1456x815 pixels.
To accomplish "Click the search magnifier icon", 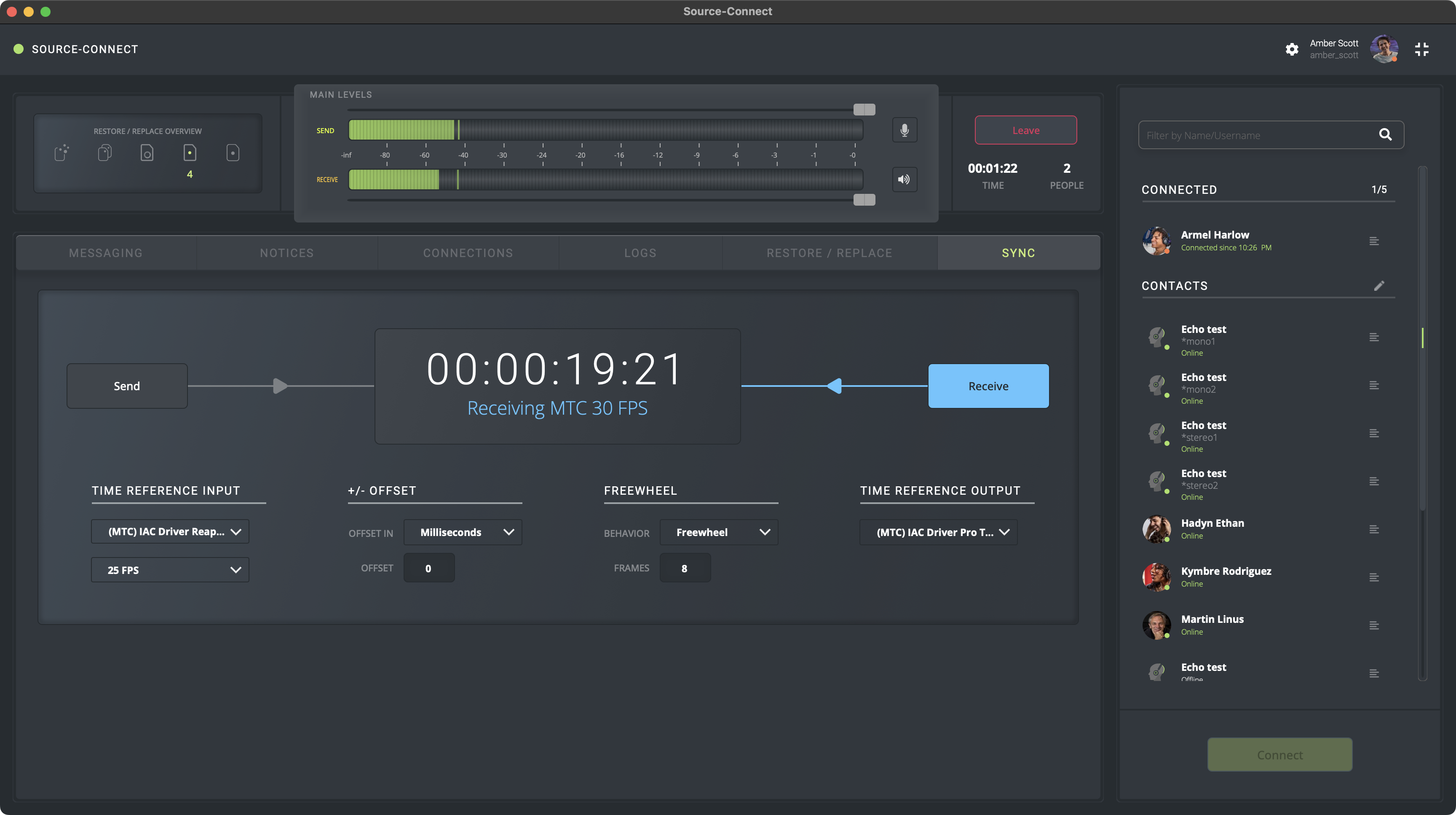I will [x=1385, y=134].
